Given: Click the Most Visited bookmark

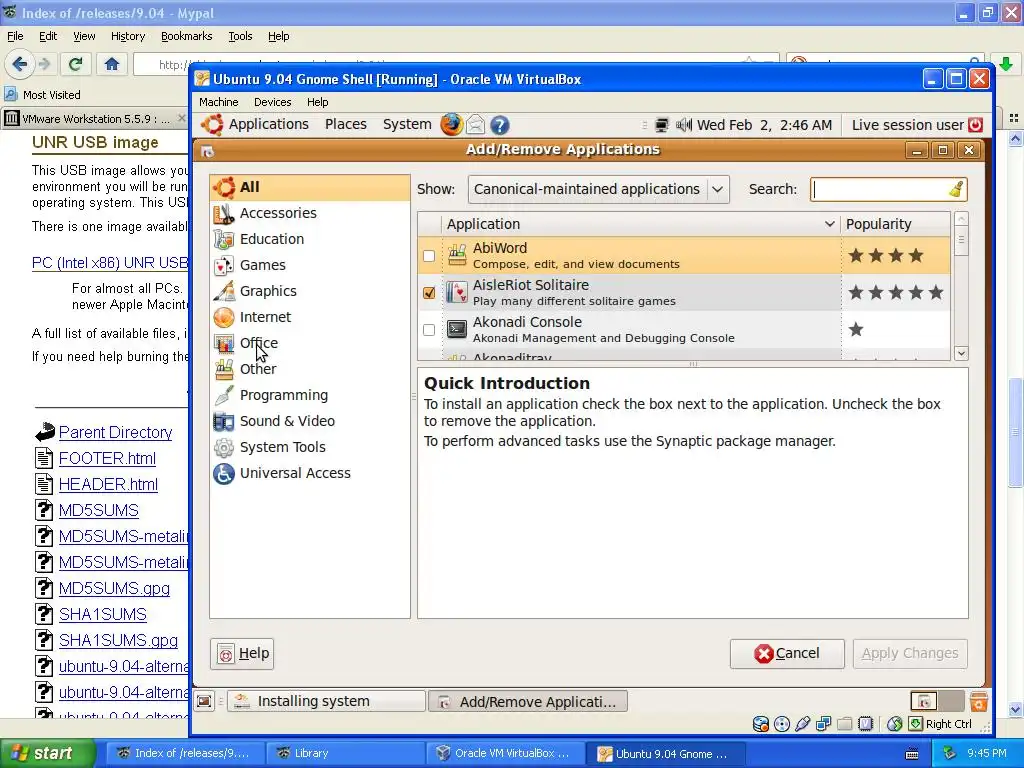Looking at the screenshot, I should (42, 95).
